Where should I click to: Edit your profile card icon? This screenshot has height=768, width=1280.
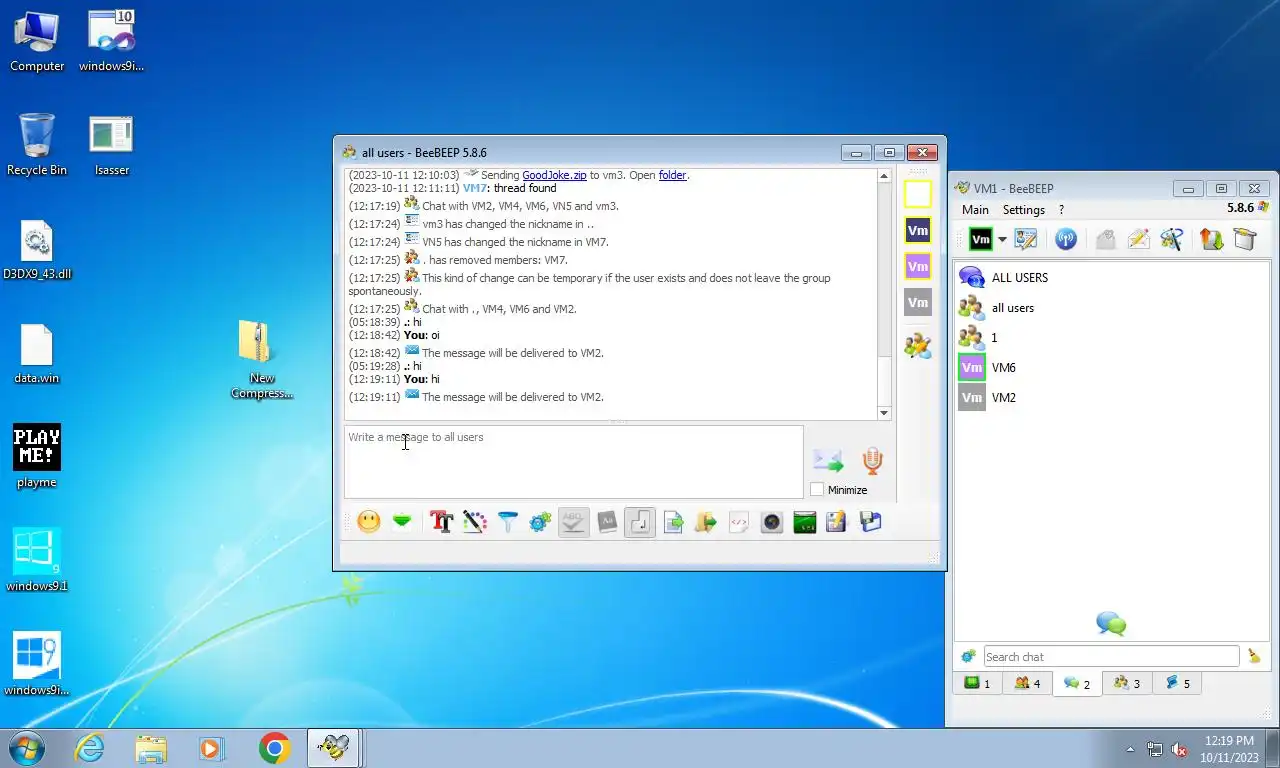(x=1025, y=239)
